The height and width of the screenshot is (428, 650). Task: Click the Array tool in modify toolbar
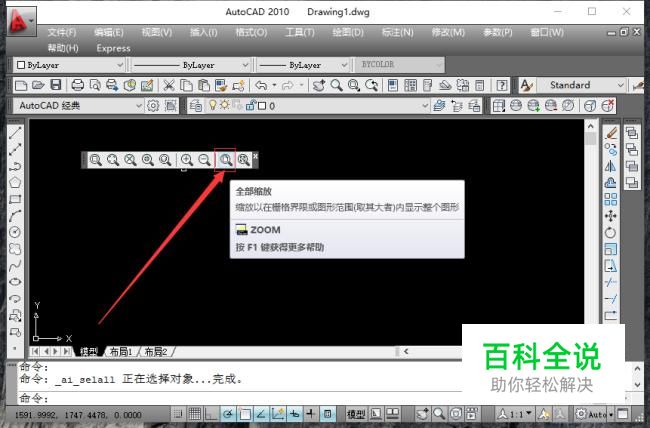[x=611, y=199]
